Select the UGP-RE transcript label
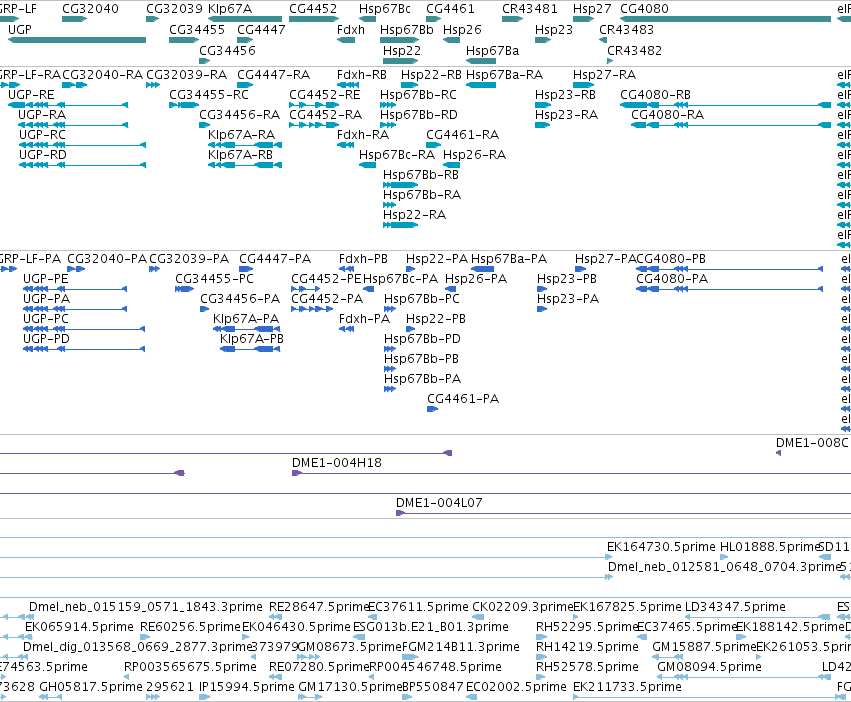The height and width of the screenshot is (702, 851). click(x=31, y=94)
